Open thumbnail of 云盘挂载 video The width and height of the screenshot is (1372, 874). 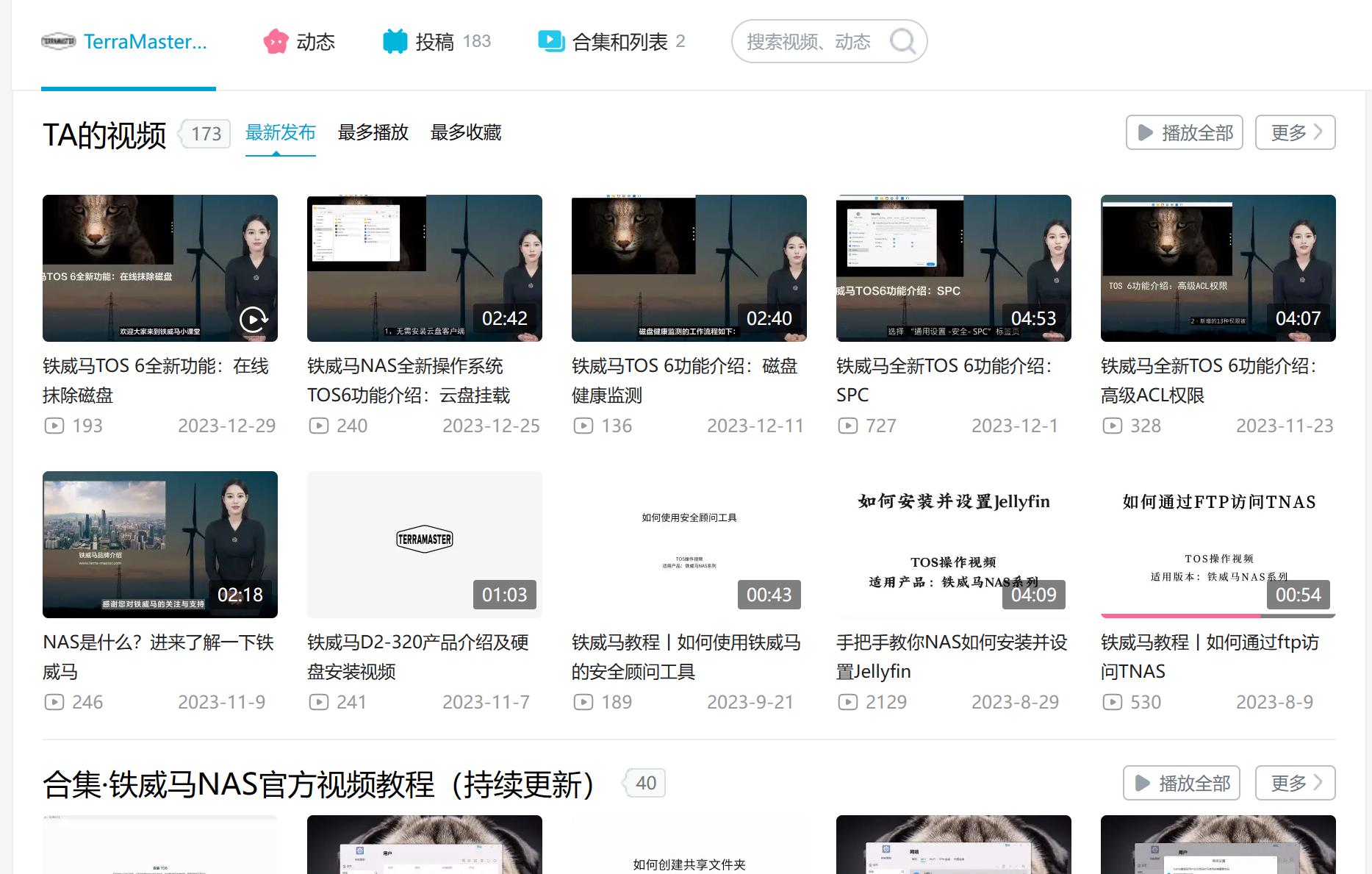[425, 268]
